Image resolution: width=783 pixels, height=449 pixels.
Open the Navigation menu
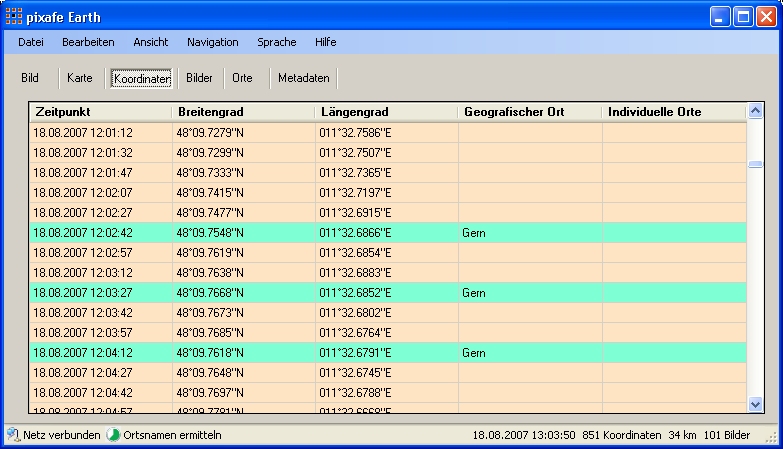[212, 42]
